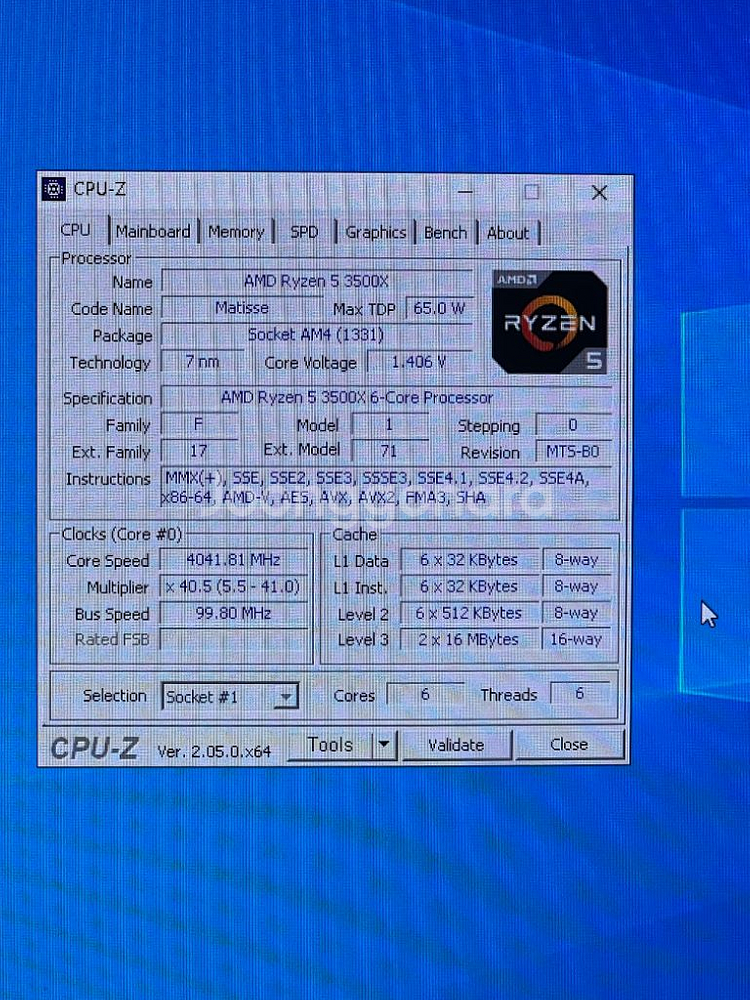Select the SPD tab

(304, 232)
